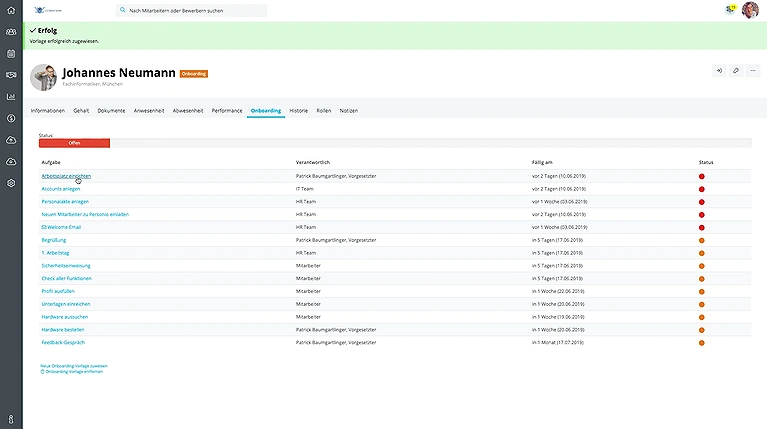The height and width of the screenshot is (429, 767).
Task: Click the company logo in header
Action: (48, 10)
